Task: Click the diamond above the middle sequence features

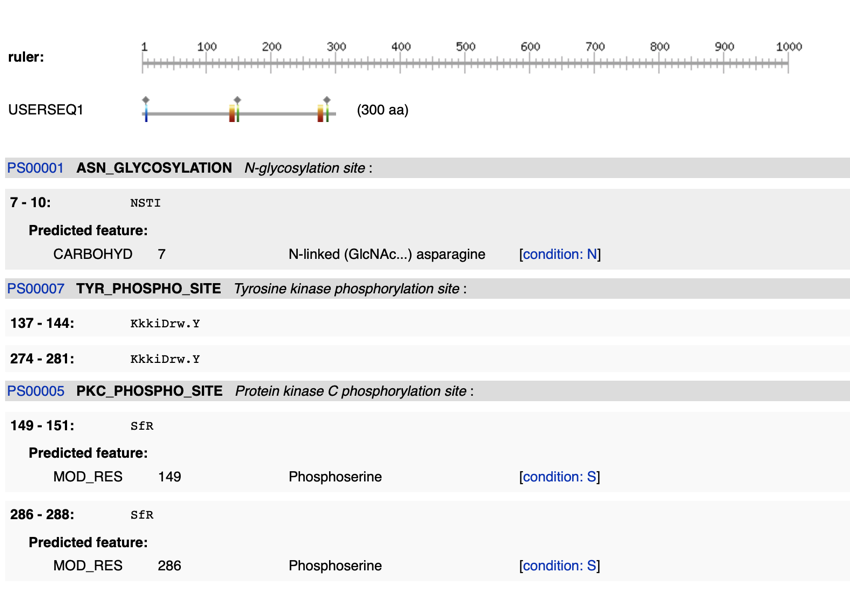Action: pyautogui.click(x=237, y=100)
